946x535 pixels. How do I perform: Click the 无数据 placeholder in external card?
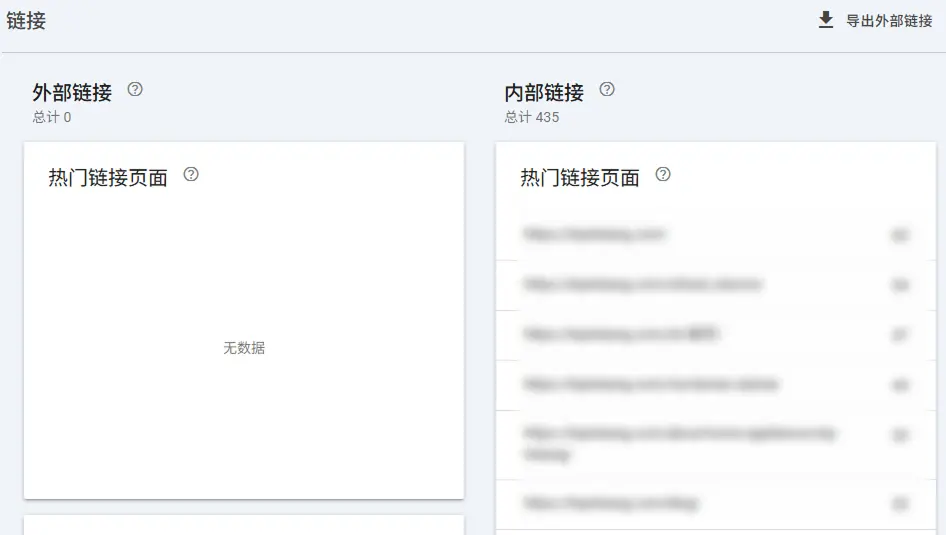pos(244,348)
